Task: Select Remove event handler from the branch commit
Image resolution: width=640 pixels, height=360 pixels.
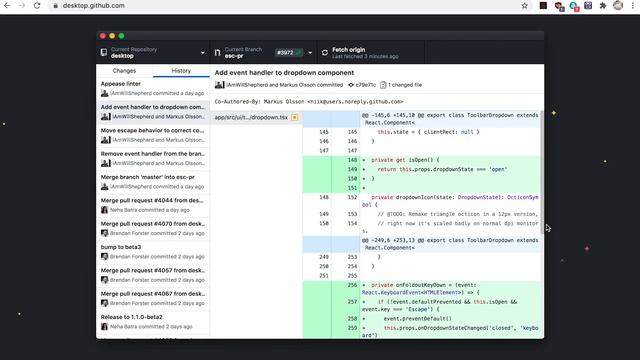Action: pos(153,158)
